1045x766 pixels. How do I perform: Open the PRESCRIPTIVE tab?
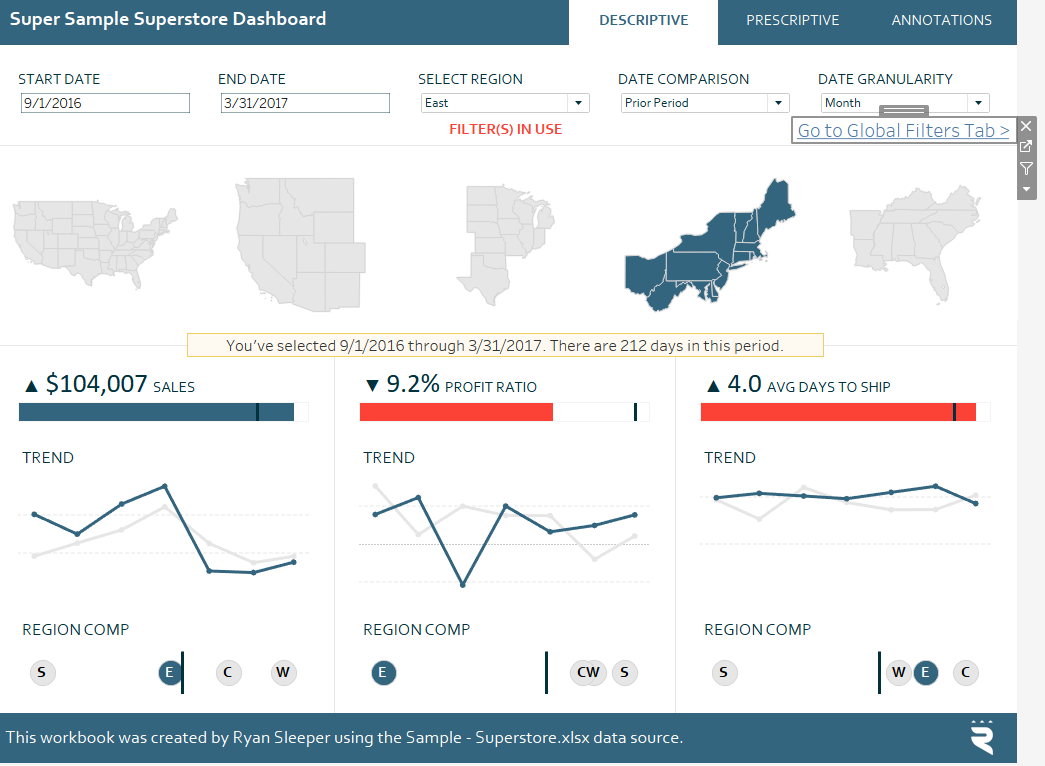[792, 21]
